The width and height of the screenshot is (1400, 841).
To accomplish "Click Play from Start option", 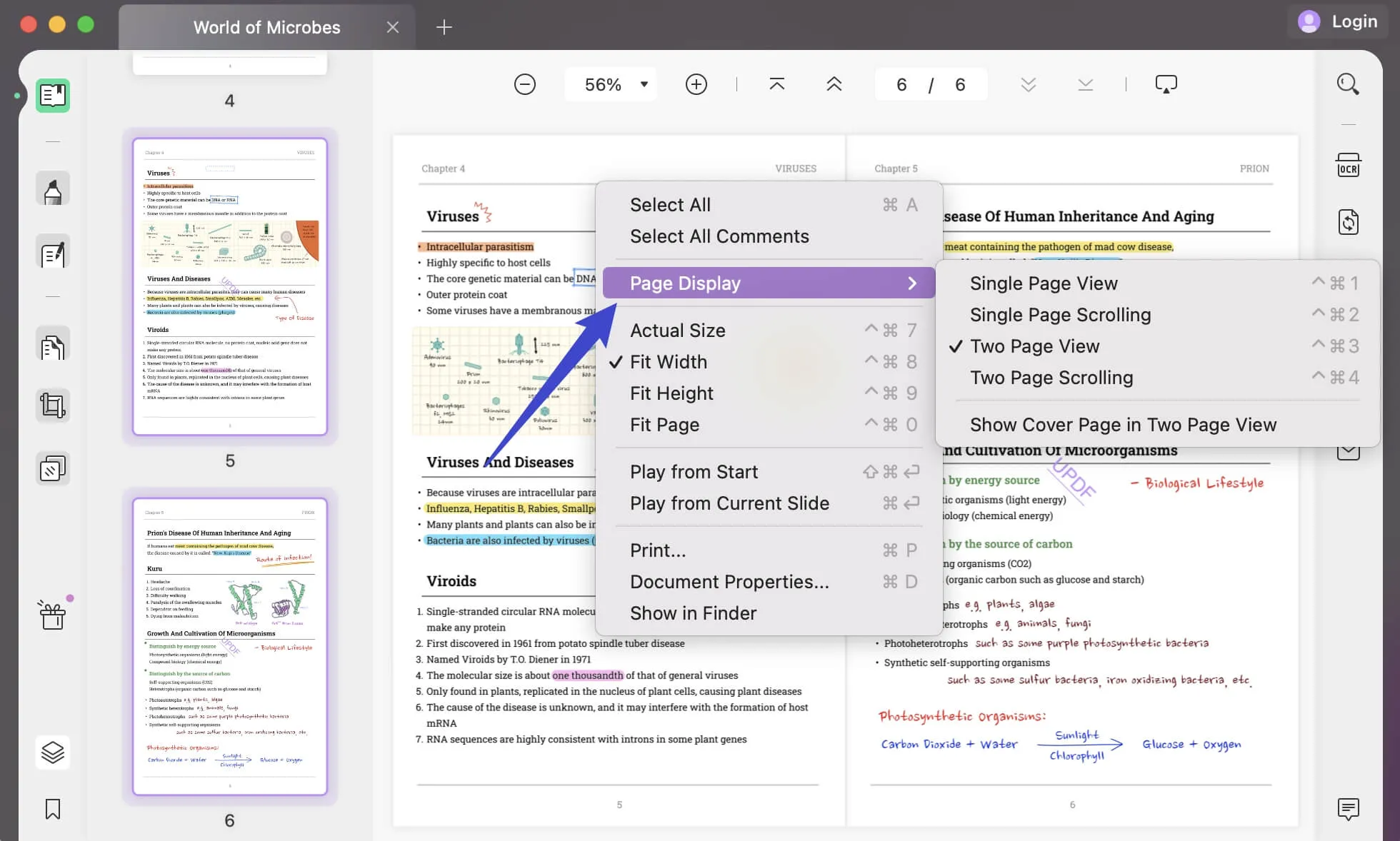I will [x=694, y=471].
